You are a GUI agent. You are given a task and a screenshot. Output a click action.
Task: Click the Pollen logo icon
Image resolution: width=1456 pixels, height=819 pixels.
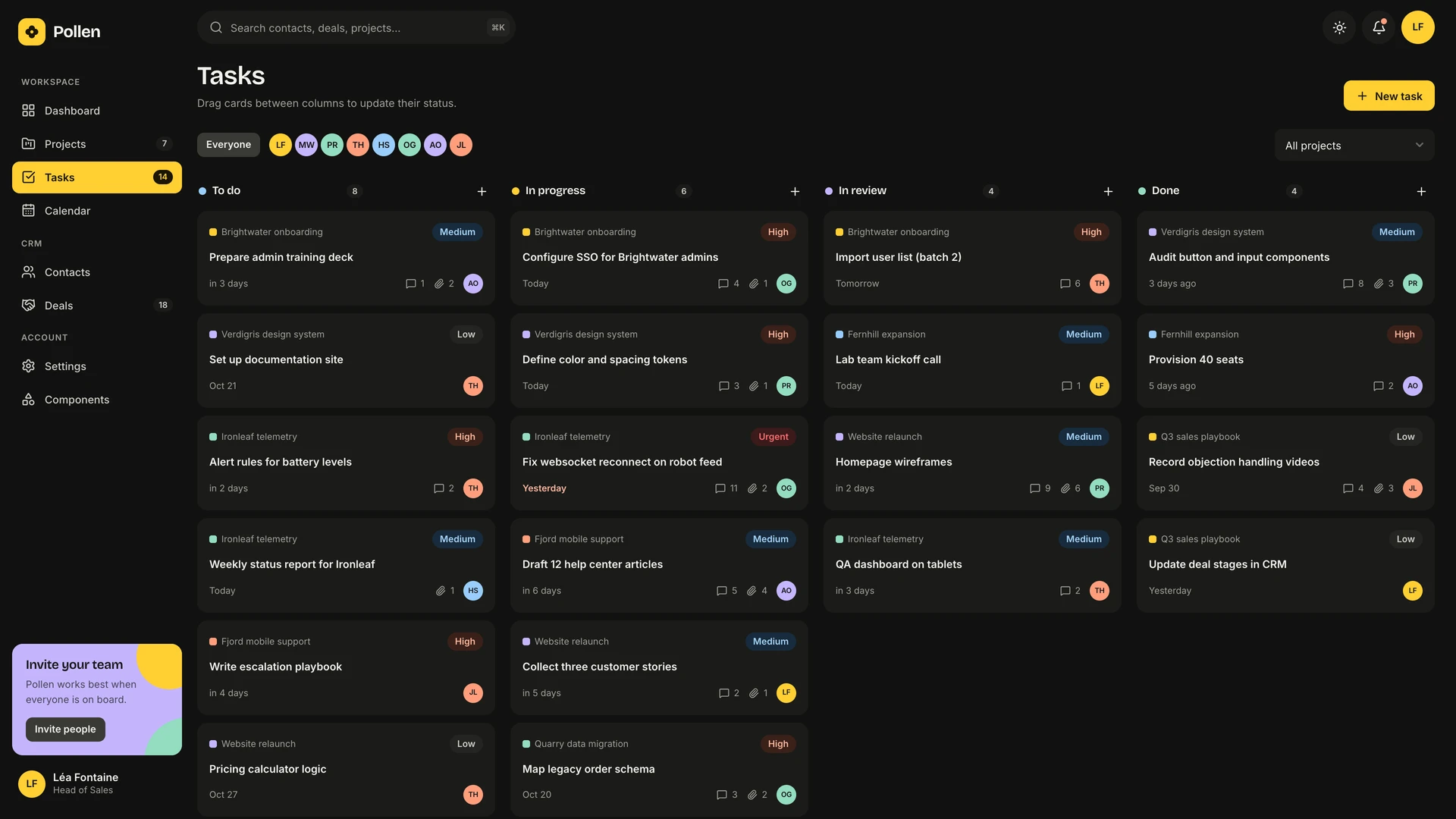click(32, 32)
